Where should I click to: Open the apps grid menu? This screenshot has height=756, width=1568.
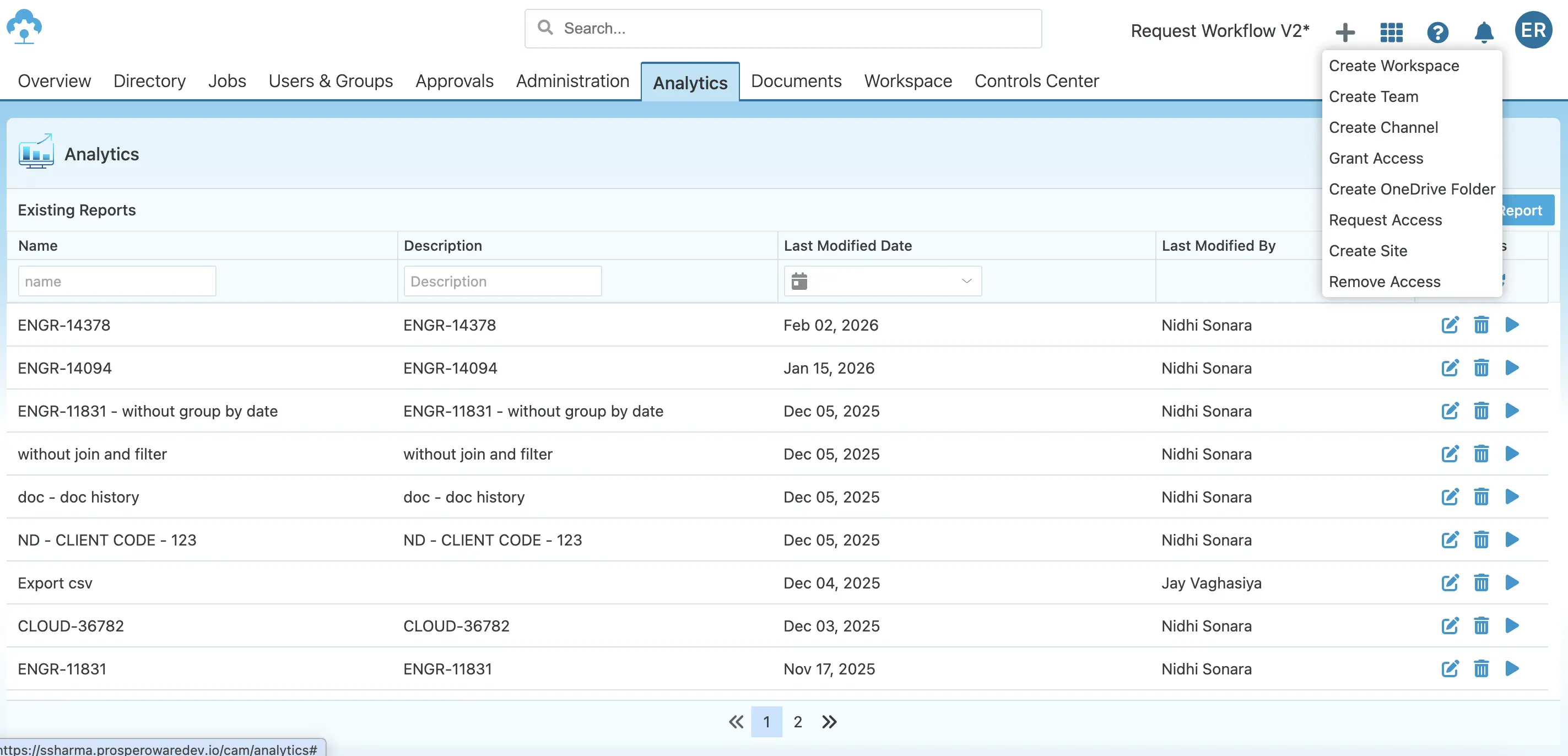[1391, 31]
